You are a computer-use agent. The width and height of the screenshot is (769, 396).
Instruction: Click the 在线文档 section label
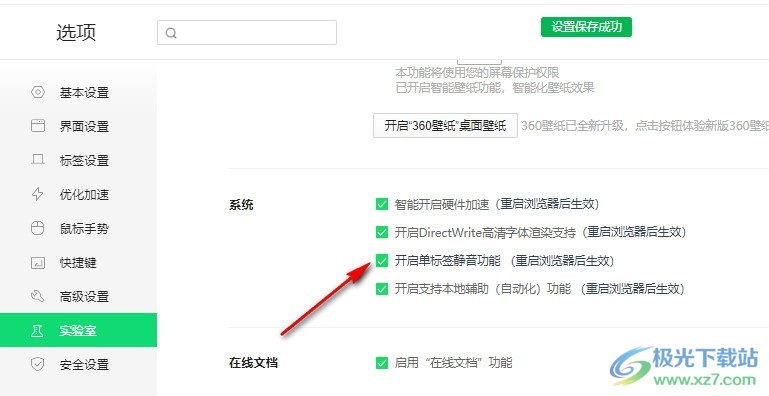(x=254, y=363)
